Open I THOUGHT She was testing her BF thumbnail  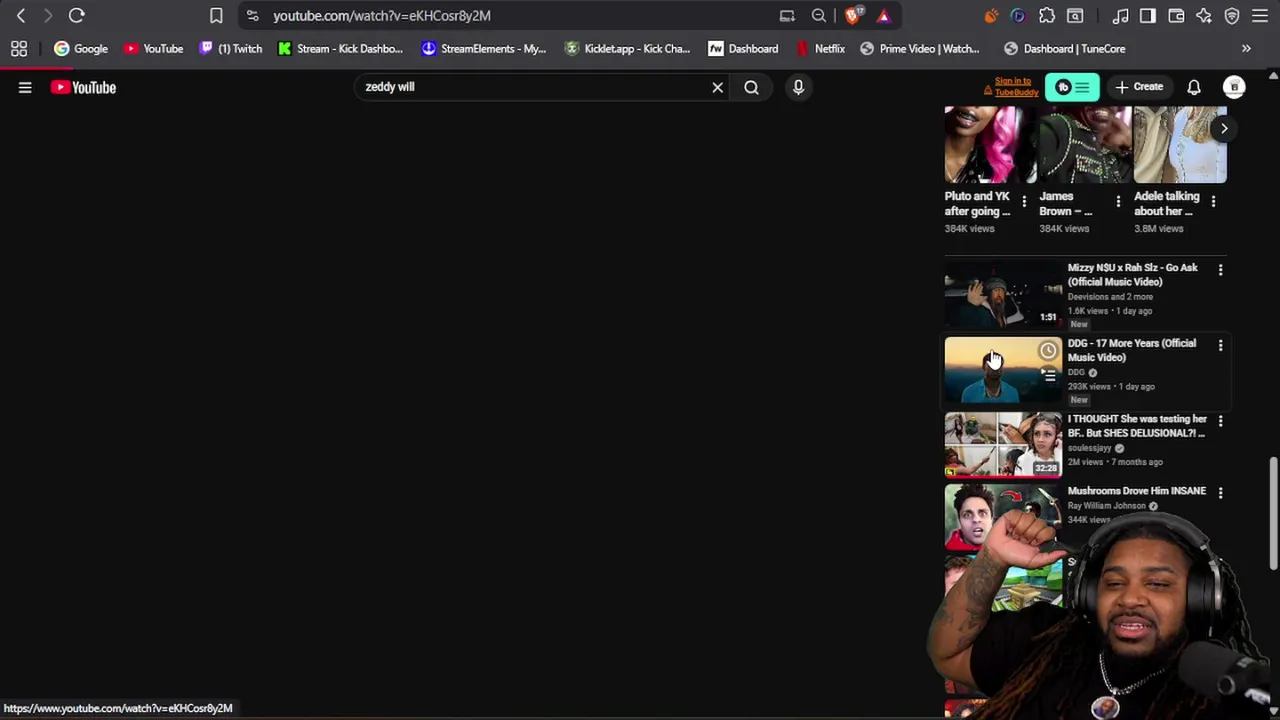[x=1003, y=445]
